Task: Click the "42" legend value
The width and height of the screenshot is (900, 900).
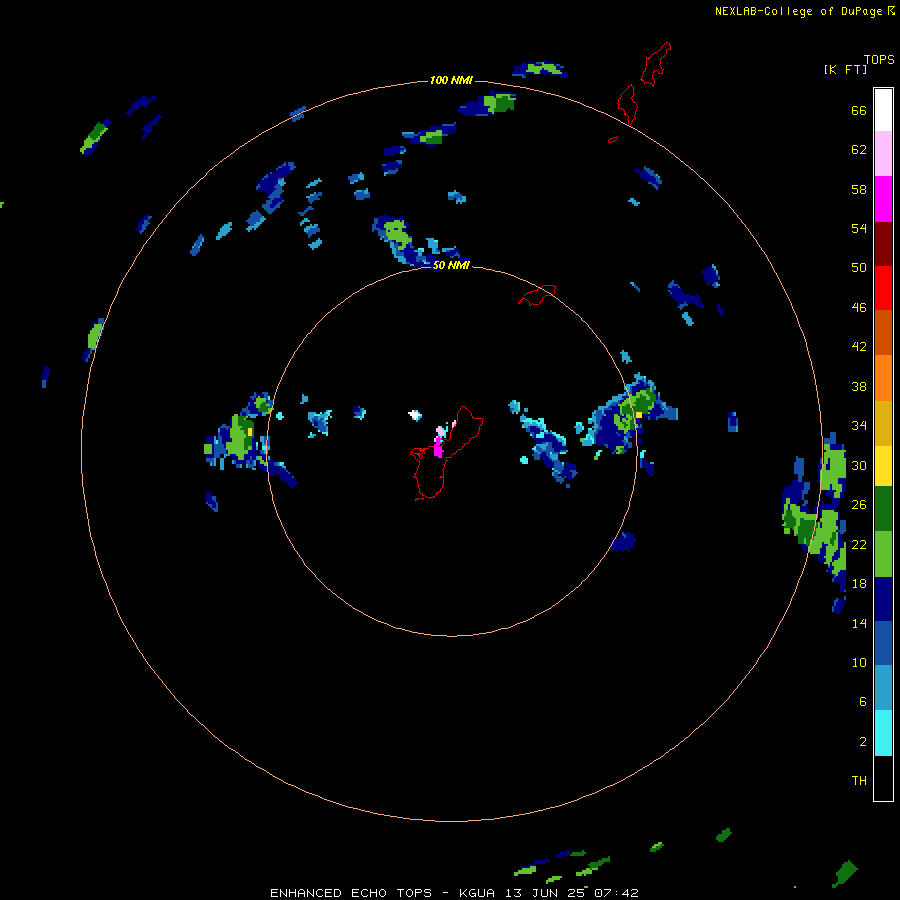Action: [859, 346]
